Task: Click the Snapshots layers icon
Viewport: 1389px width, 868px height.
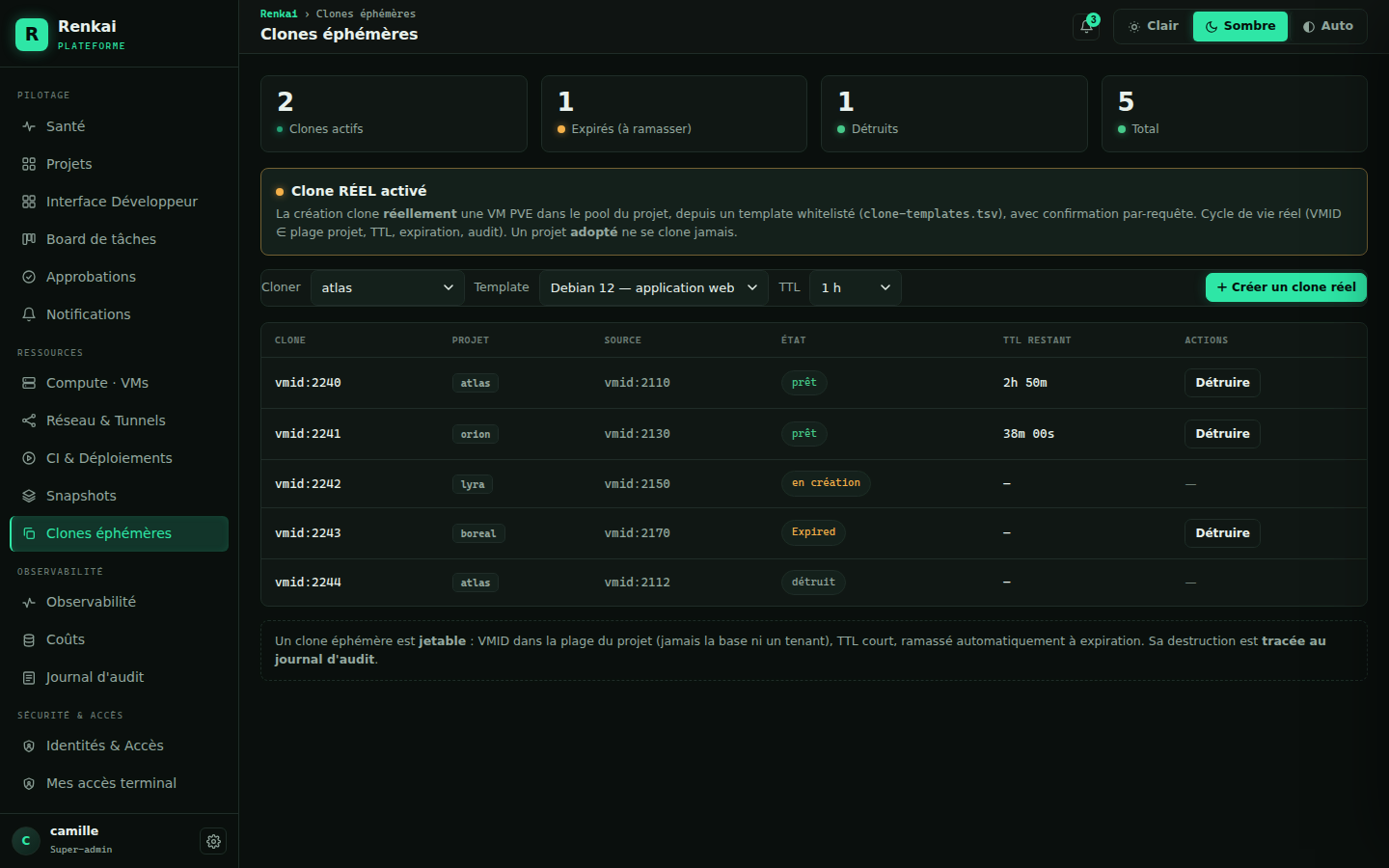Action: point(29,496)
